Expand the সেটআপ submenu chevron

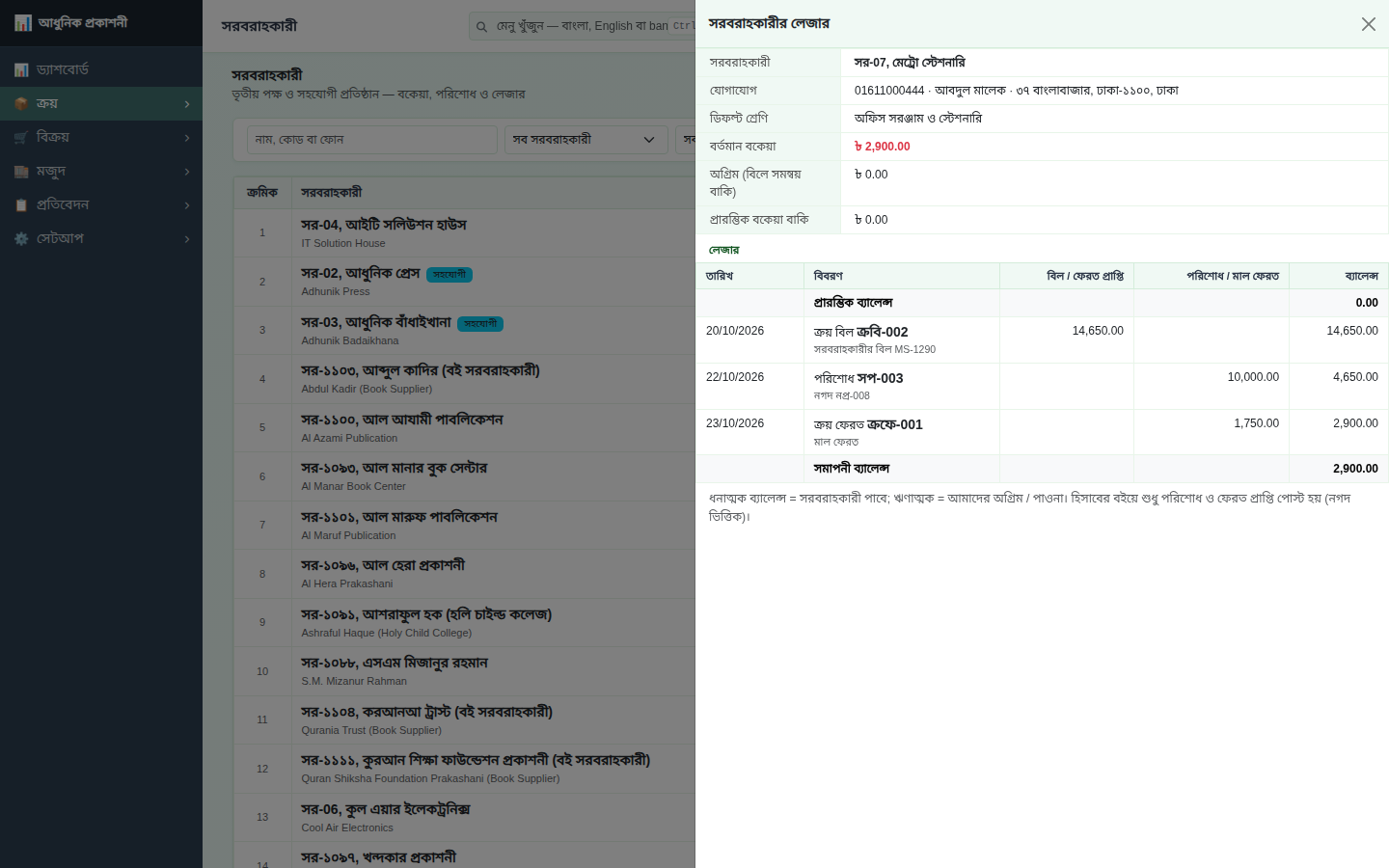coord(187,239)
